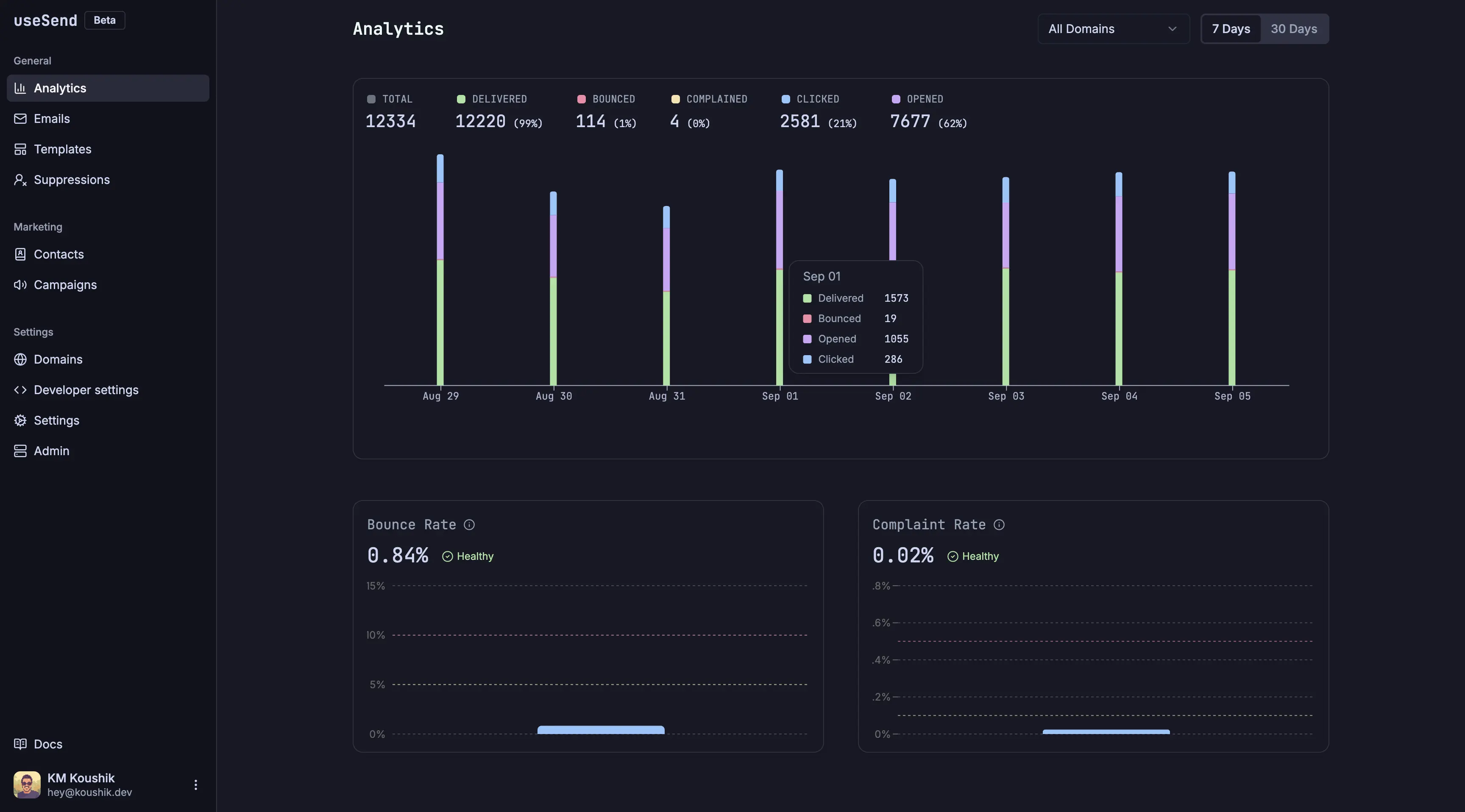
Task: Select the Emails envelope icon in sidebar
Action: (x=20, y=118)
